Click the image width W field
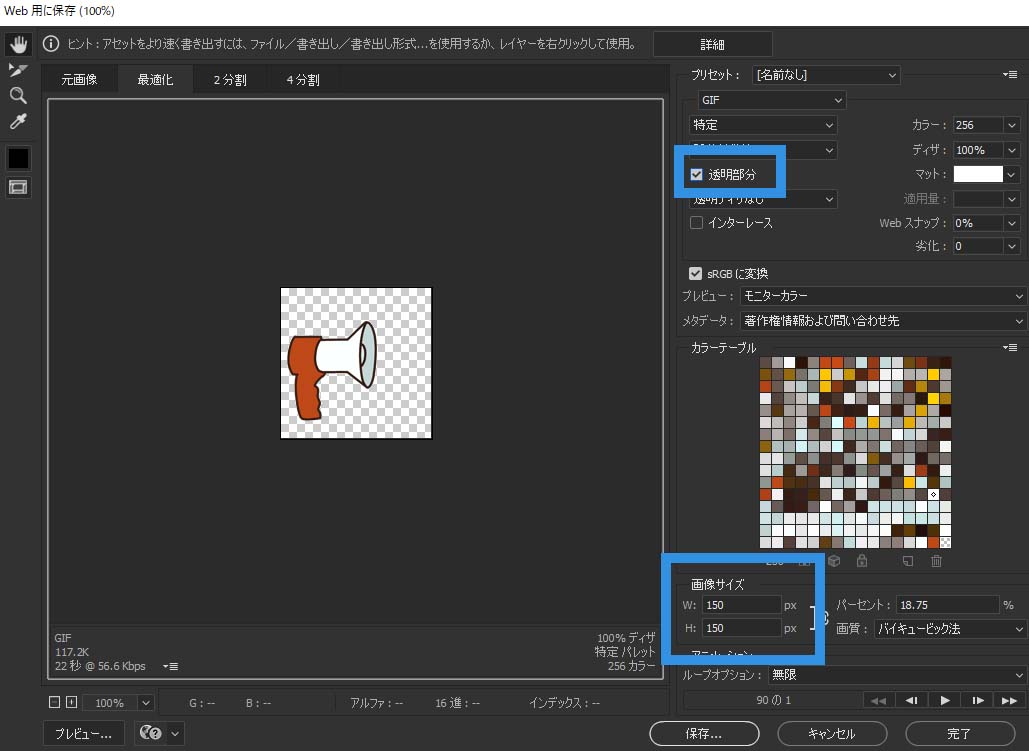 tap(741, 605)
